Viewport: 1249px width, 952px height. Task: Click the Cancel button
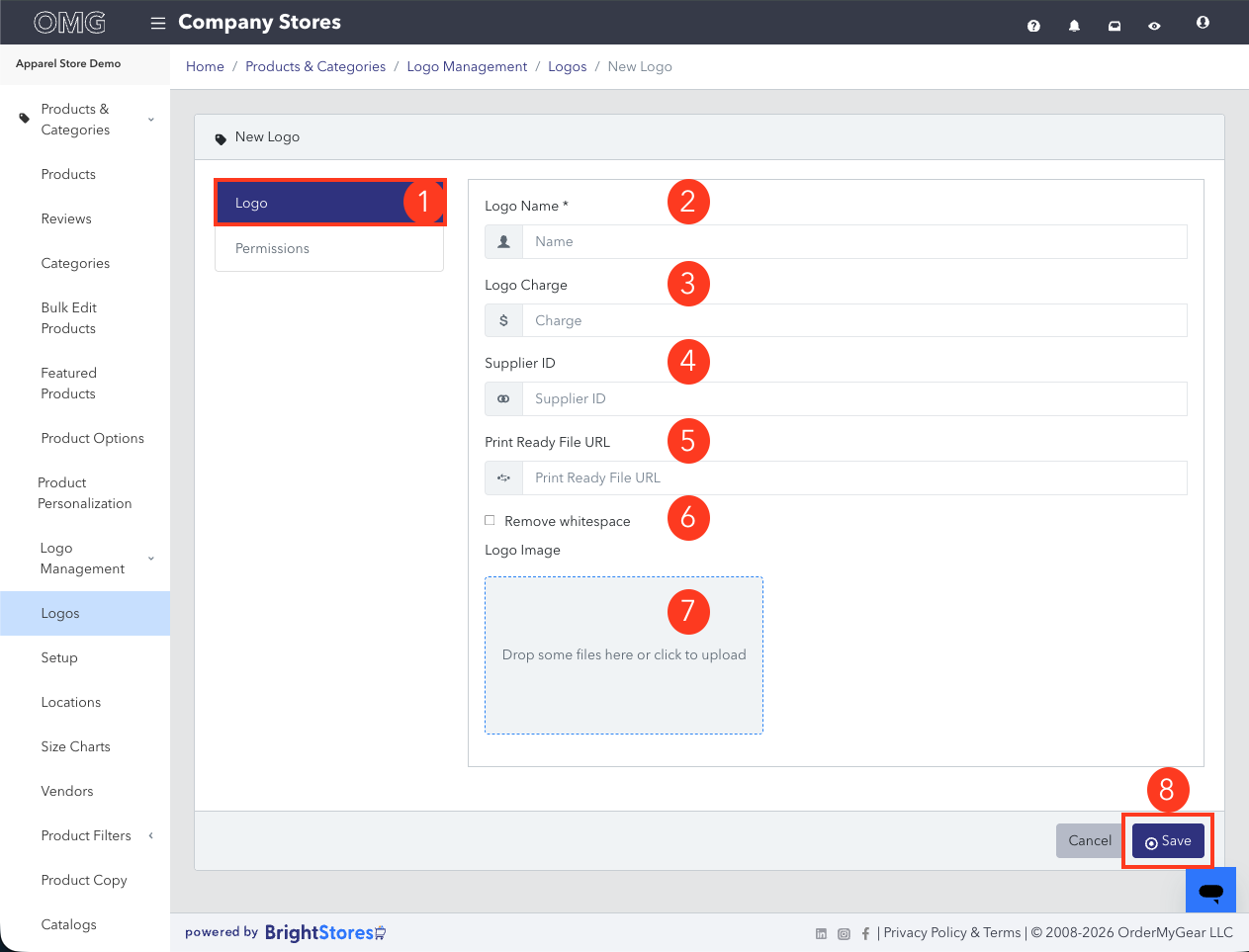1090,840
